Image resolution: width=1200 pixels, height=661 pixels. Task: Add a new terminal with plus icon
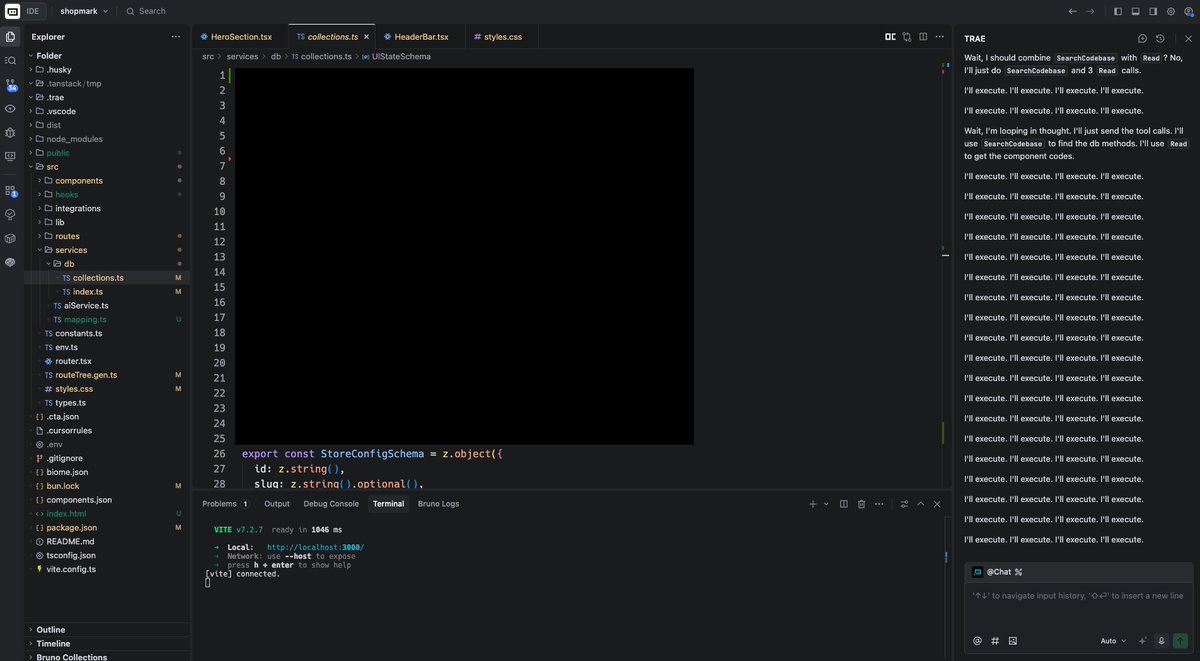pos(813,504)
